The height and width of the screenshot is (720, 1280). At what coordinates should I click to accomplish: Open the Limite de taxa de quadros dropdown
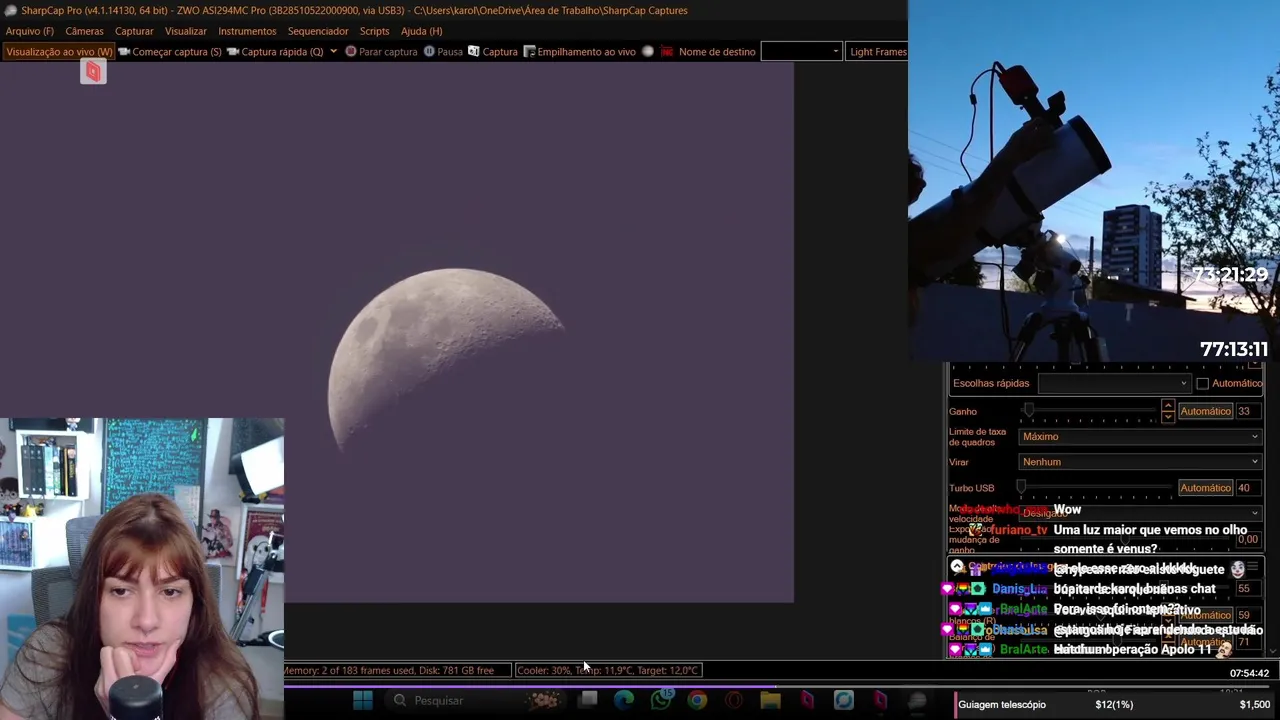[1141, 436]
